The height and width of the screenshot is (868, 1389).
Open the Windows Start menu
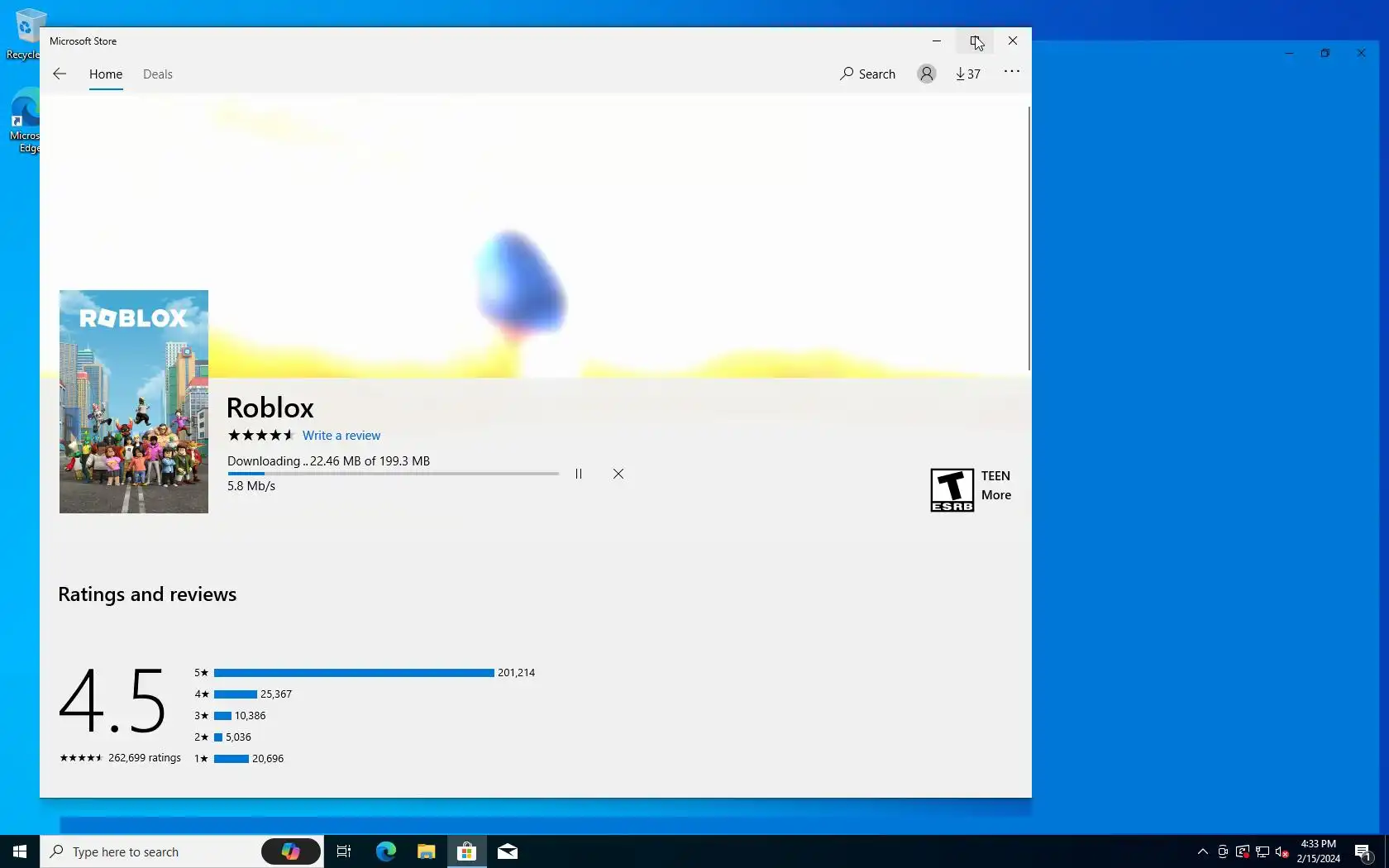click(20, 851)
